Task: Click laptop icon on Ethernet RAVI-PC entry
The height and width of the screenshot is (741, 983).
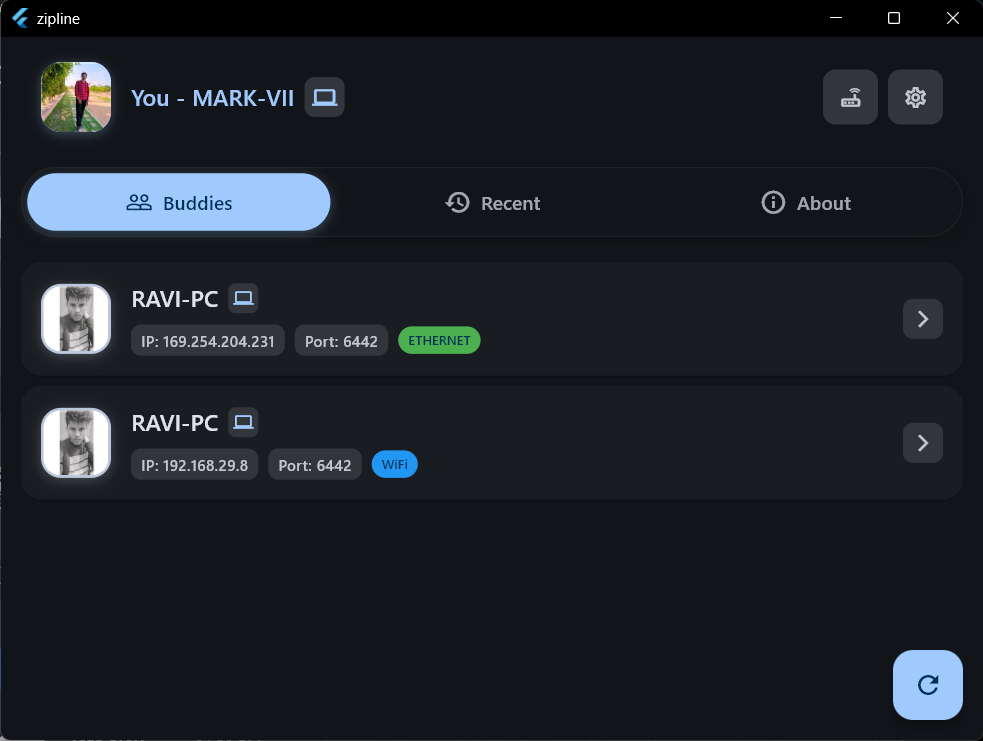Action: pyautogui.click(x=243, y=298)
